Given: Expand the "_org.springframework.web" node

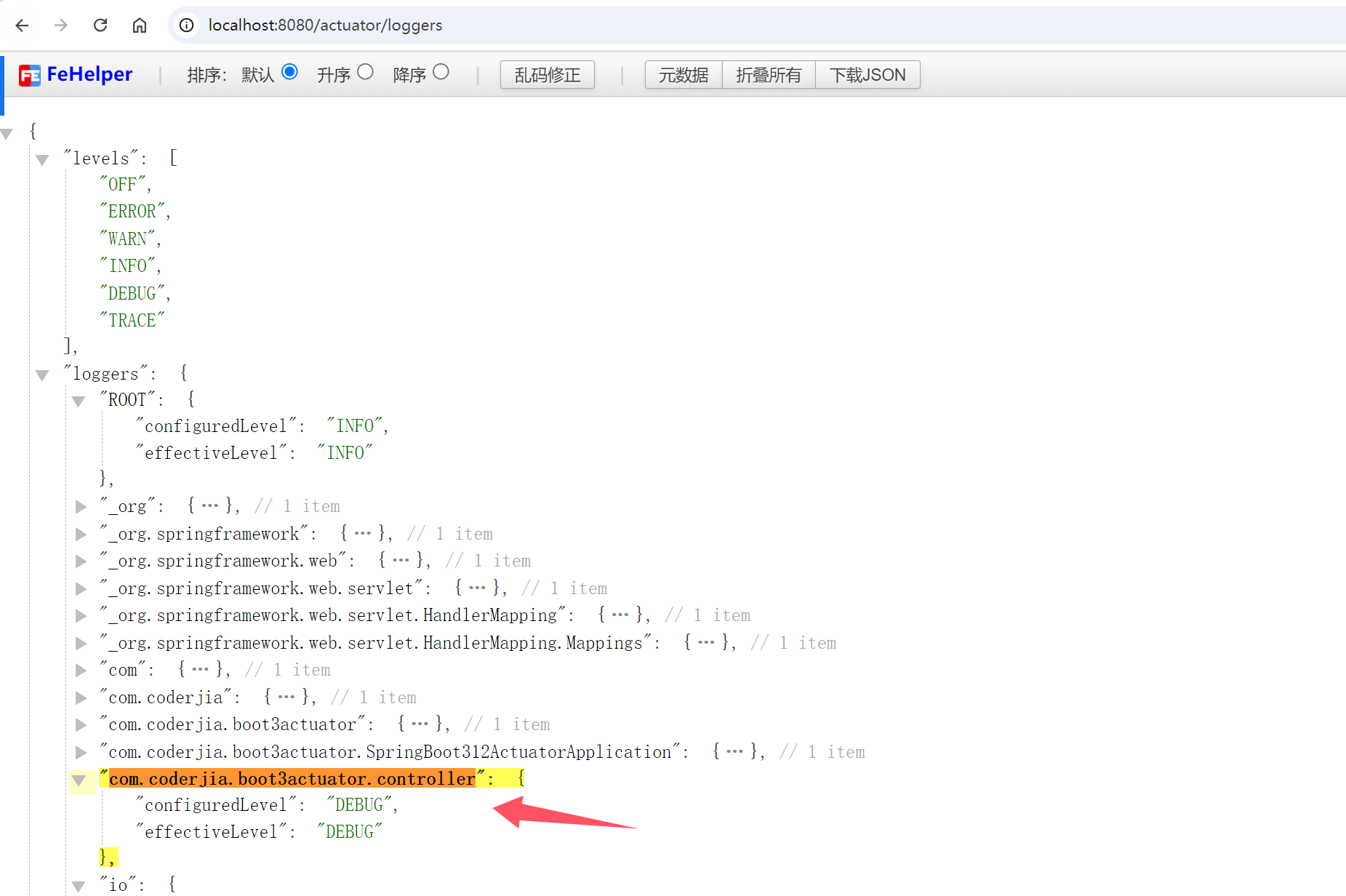Looking at the screenshot, I should pos(81,561).
